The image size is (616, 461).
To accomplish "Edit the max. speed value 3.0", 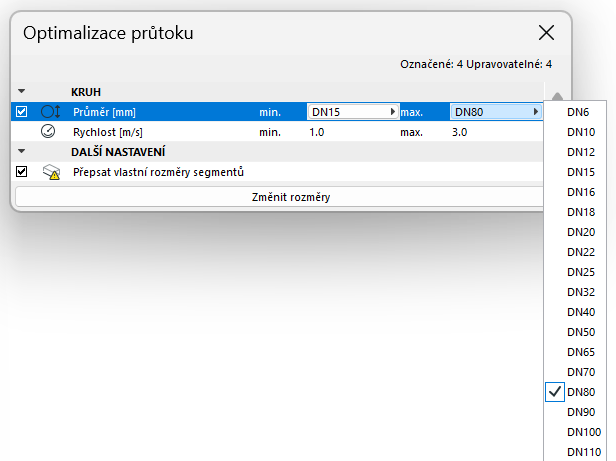I will [459, 132].
